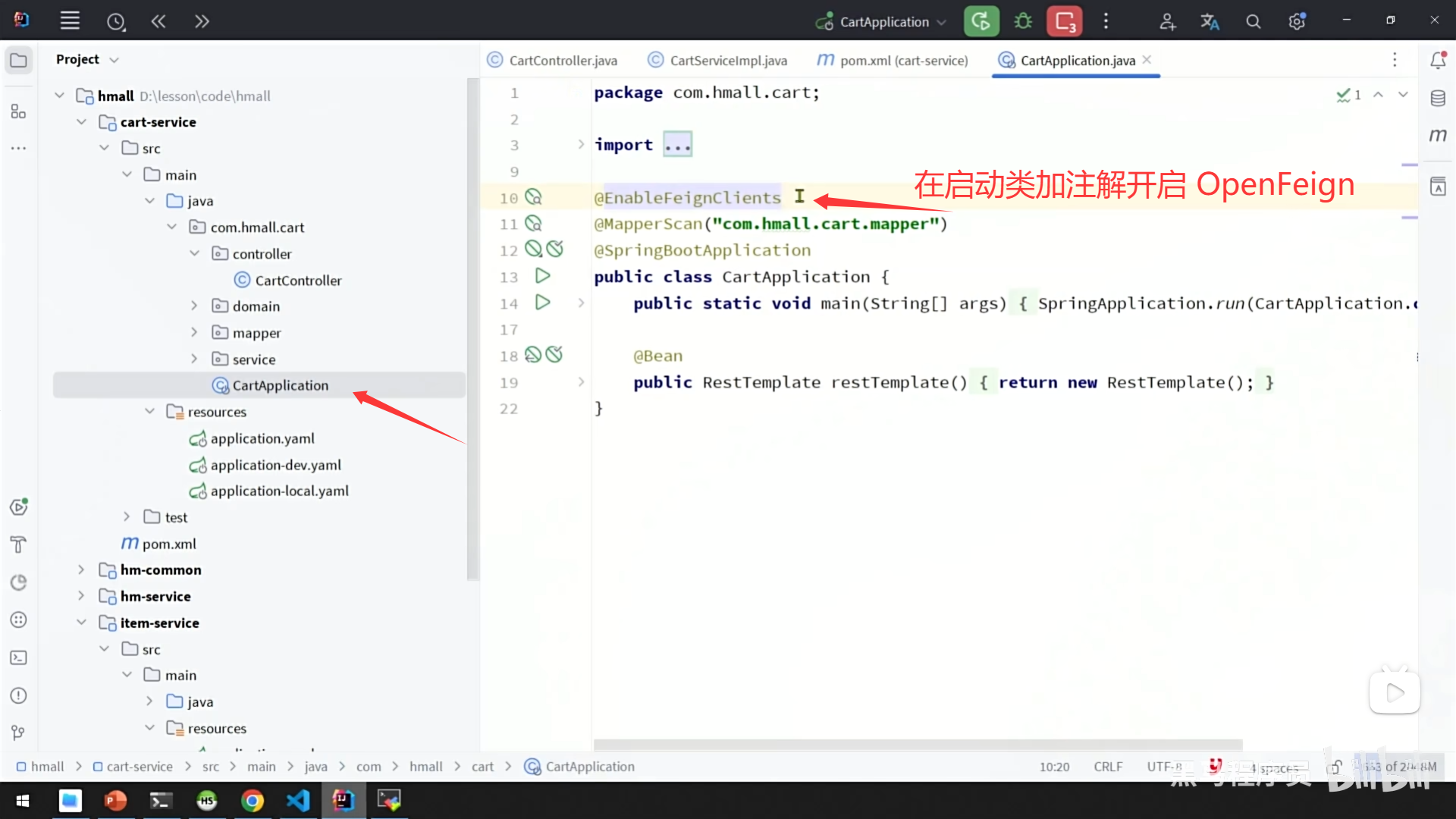Open Terminal tool window in left sidebar
Viewport: 1456px width, 819px height.
coord(18,657)
